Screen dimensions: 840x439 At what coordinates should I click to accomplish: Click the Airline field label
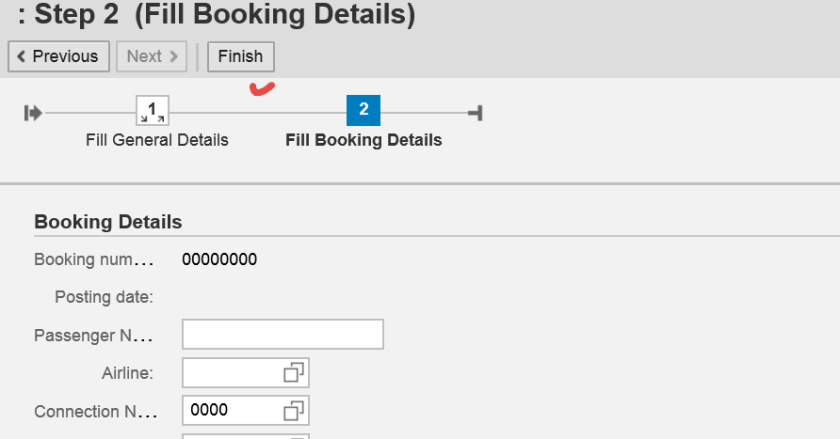(x=127, y=373)
